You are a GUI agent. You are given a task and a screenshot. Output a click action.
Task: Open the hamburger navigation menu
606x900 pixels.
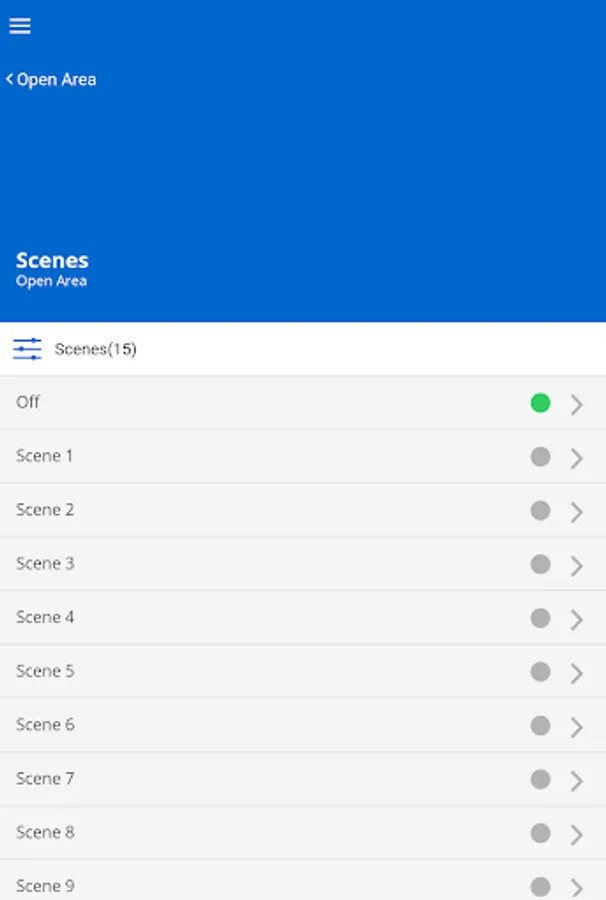point(20,26)
